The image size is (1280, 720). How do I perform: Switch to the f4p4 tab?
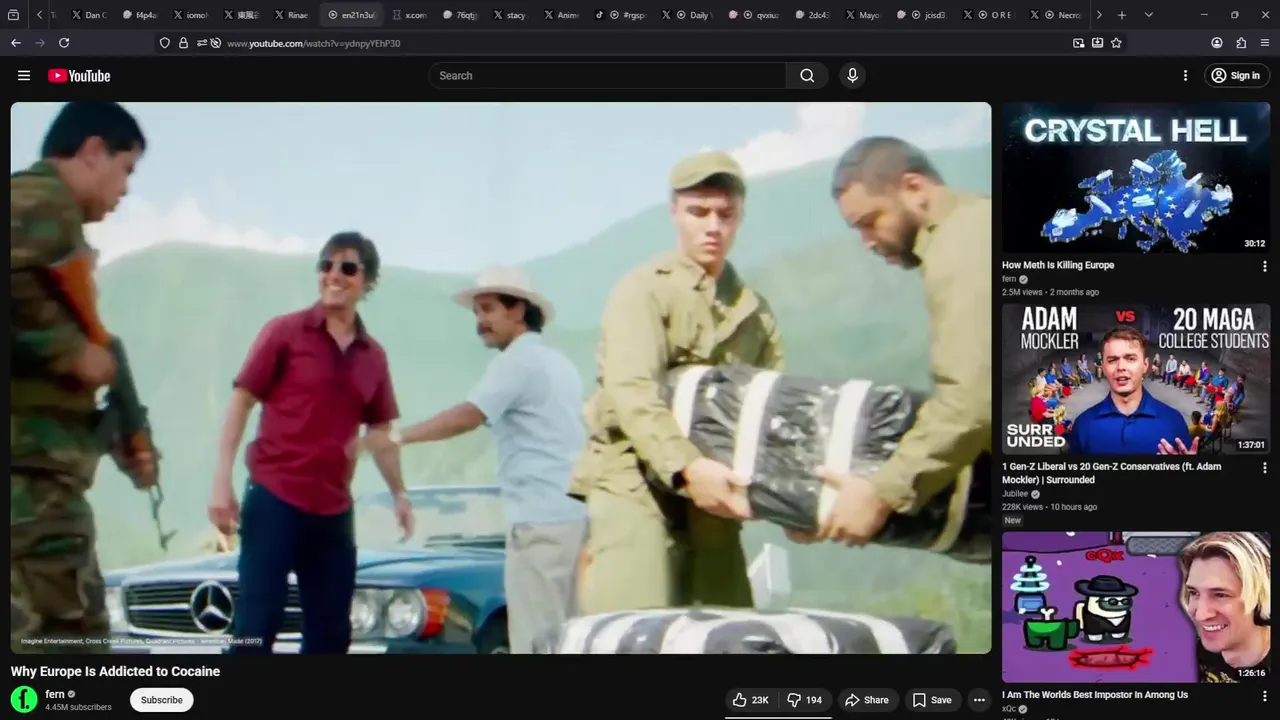pos(139,15)
